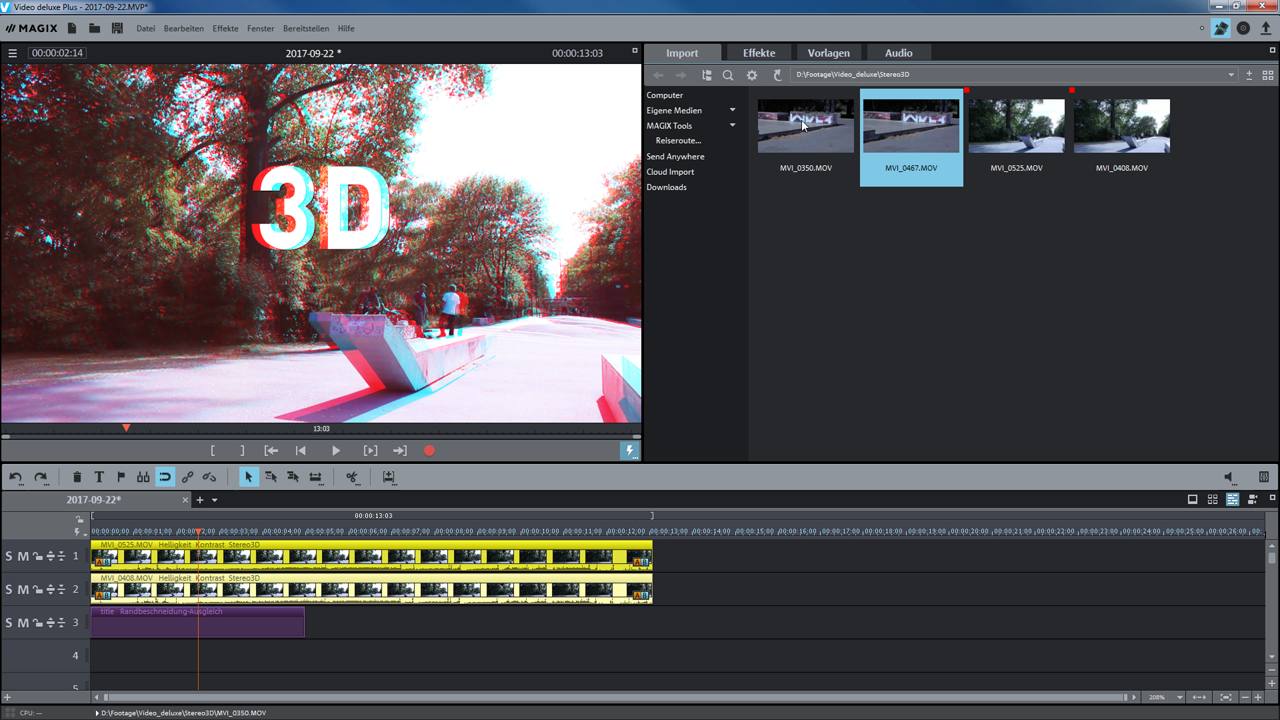The image size is (1280, 720).
Task: Switch to the Vorlagen tab
Action: (x=829, y=53)
